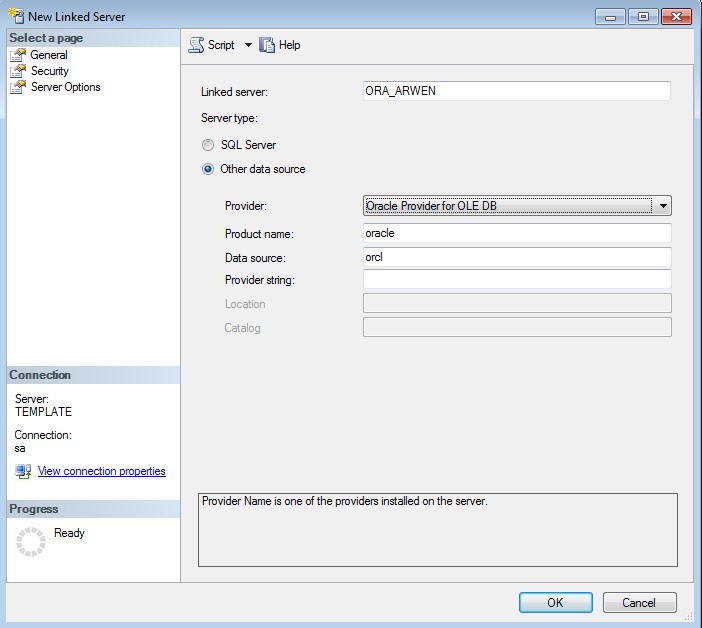Select the General page

[49, 55]
